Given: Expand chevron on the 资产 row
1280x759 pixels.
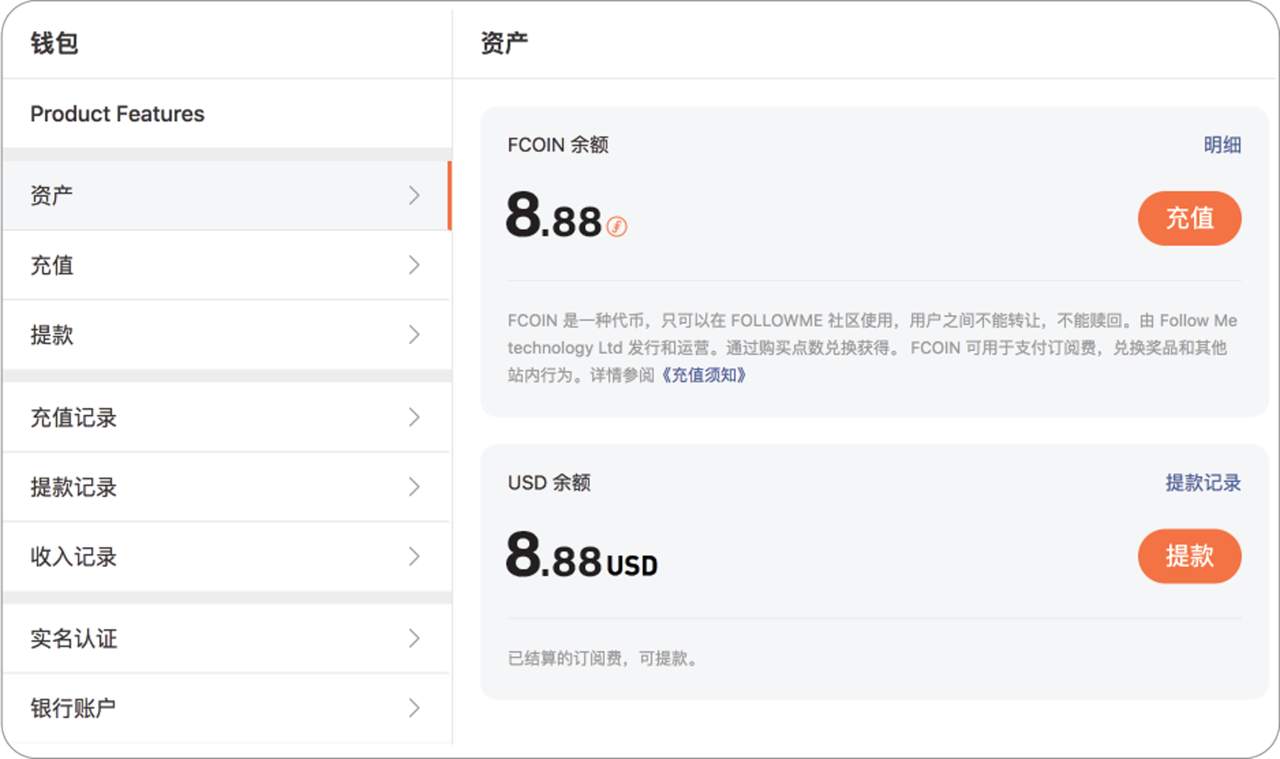Looking at the screenshot, I should point(414,196).
